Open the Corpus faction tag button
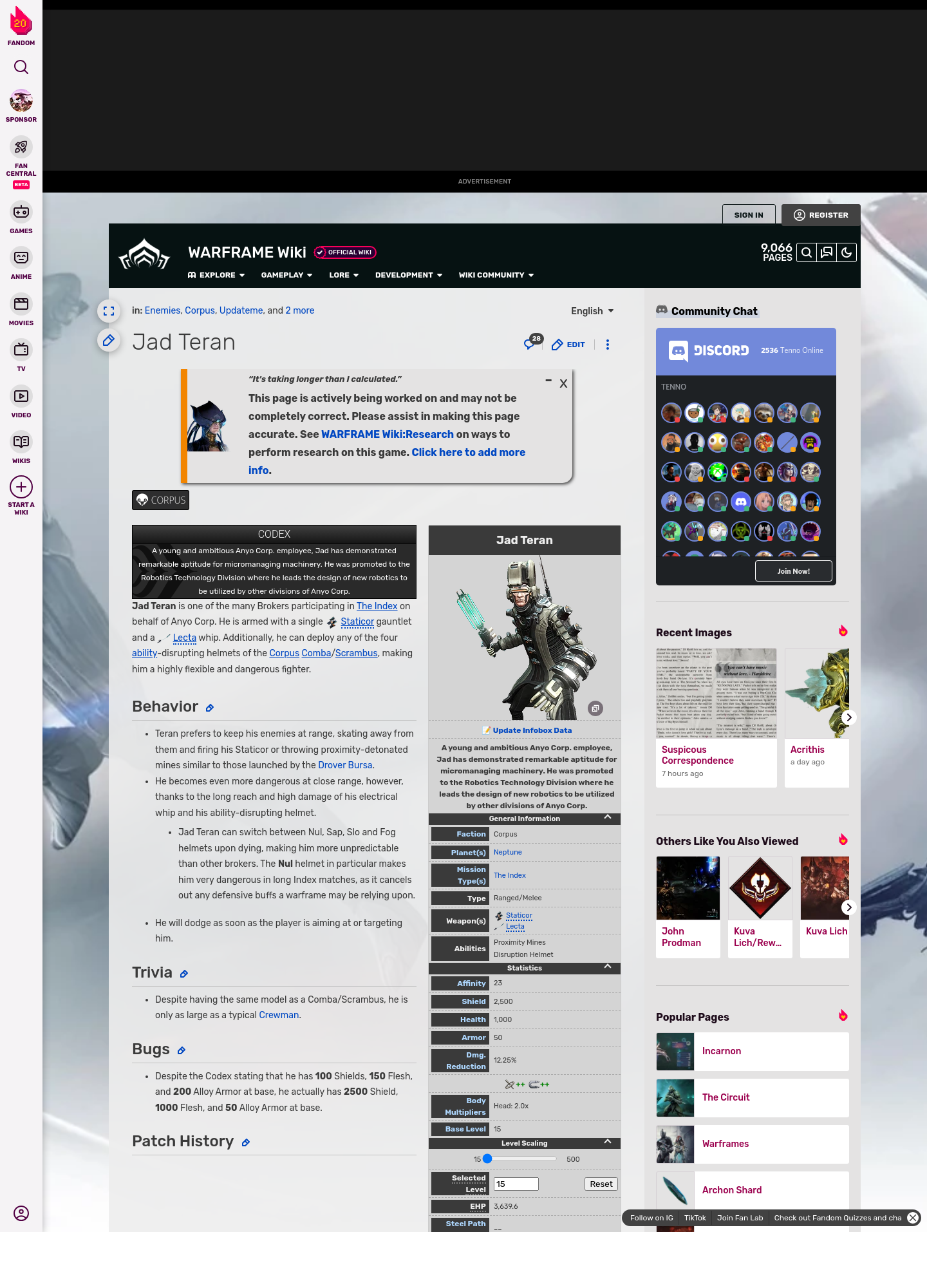927x1288 pixels. coord(161,500)
